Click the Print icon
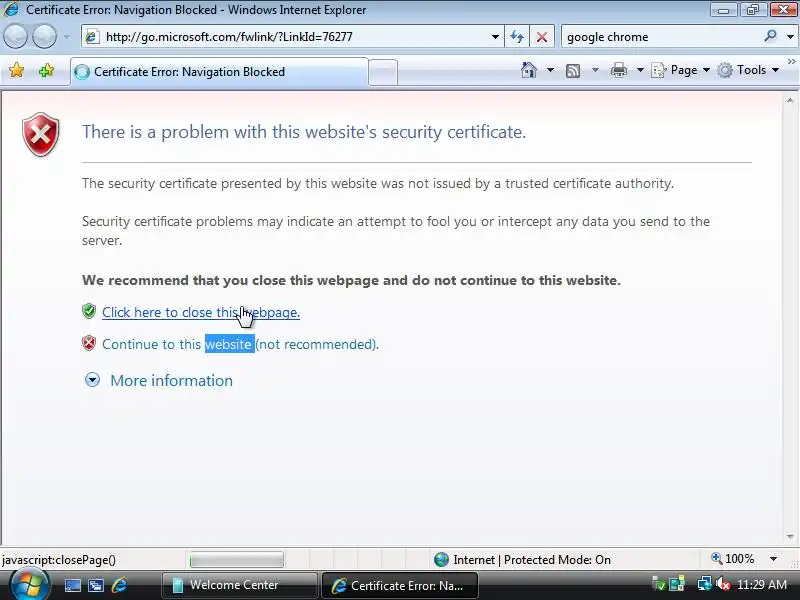This screenshot has width=800, height=600. [619, 70]
